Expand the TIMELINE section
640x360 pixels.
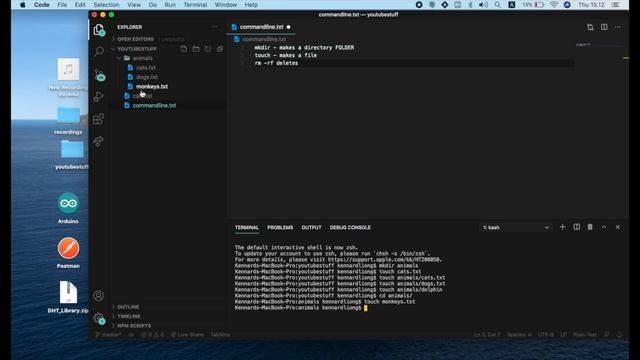pos(129,316)
